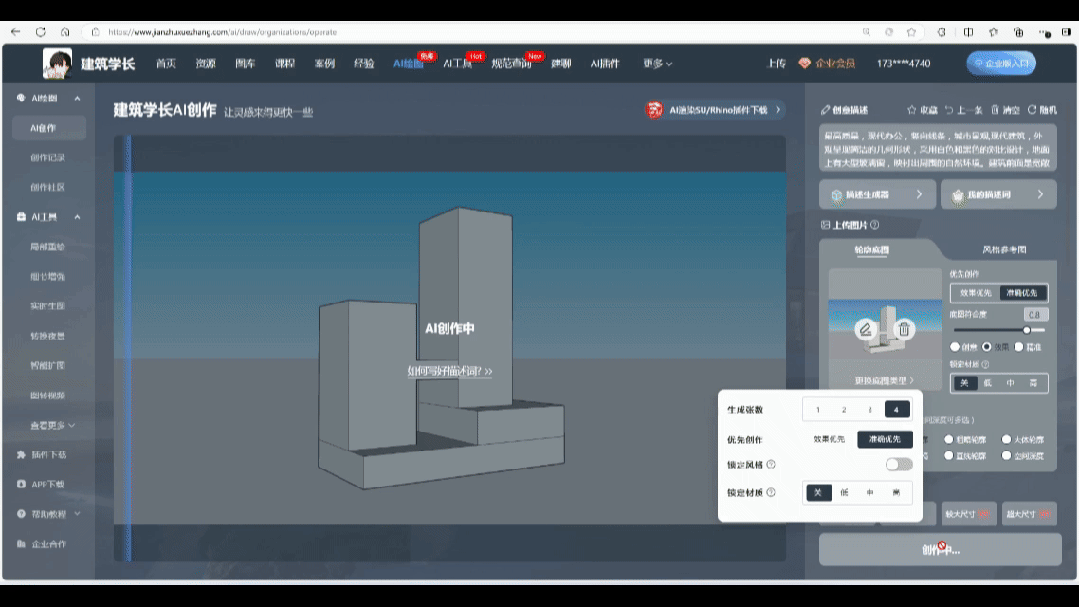Choose 效果优先 in the popup
This screenshot has width=1079, height=607.
click(x=829, y=439)
